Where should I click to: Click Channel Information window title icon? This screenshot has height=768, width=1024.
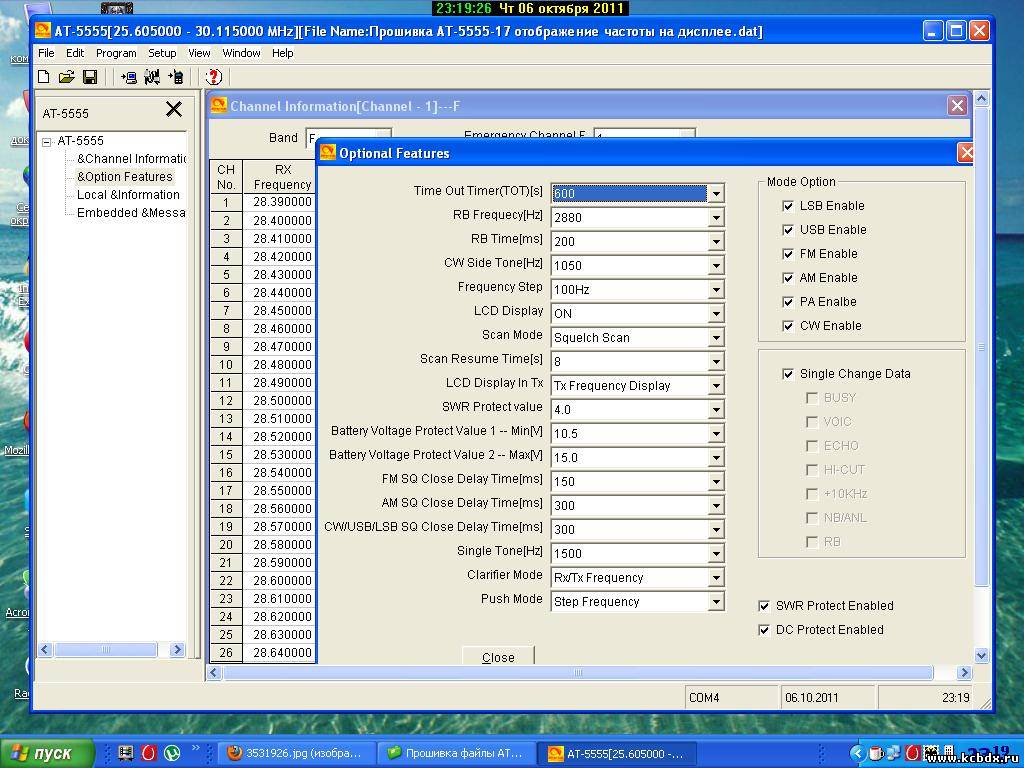pyautogui.click(x=219, y=106)
